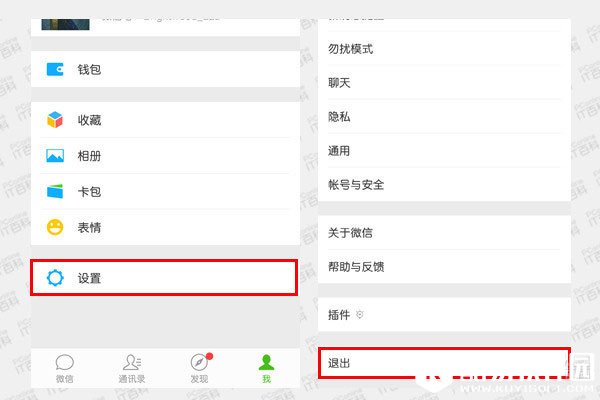
Task: Open 帮助与反馈 help and feedback
Action: click(444, 267)
